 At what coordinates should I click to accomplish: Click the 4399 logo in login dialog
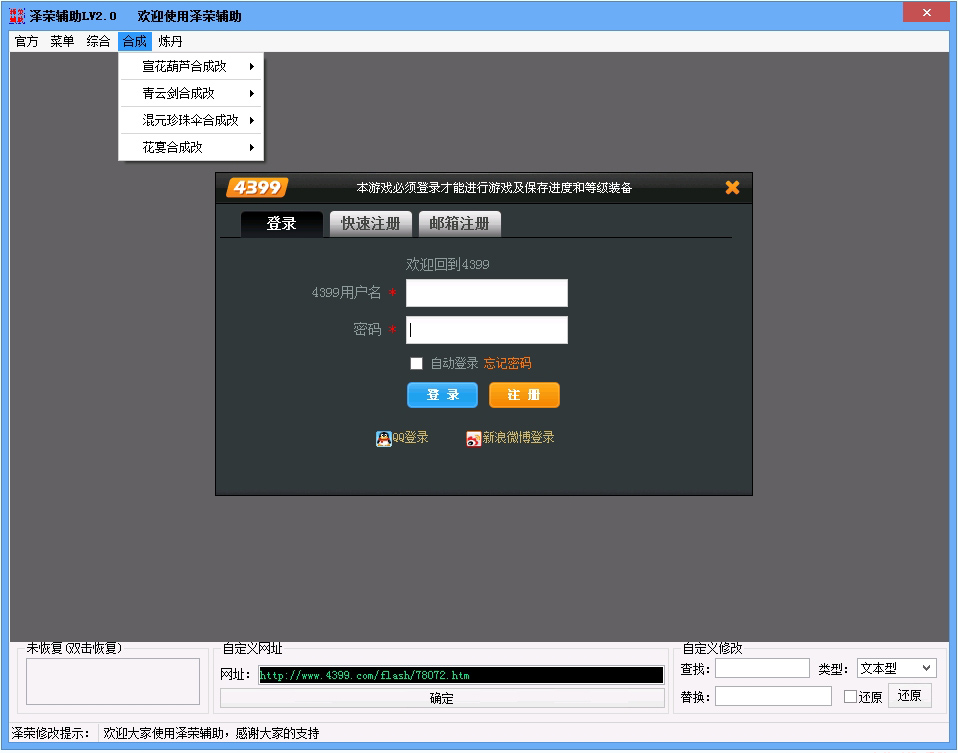[257, 187]
